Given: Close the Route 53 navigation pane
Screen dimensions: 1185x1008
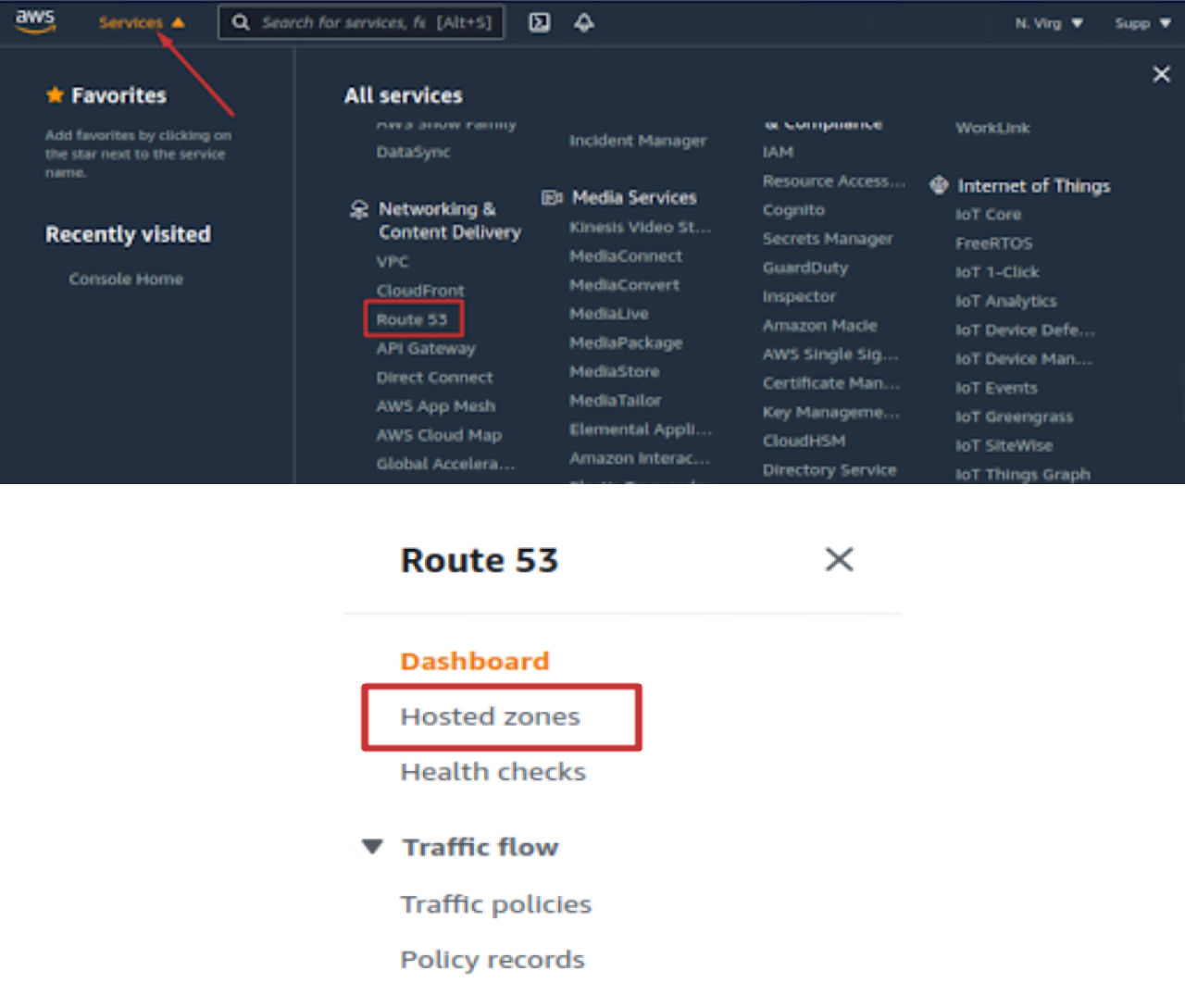Looking at the screenshot, I should click(839, 559).
